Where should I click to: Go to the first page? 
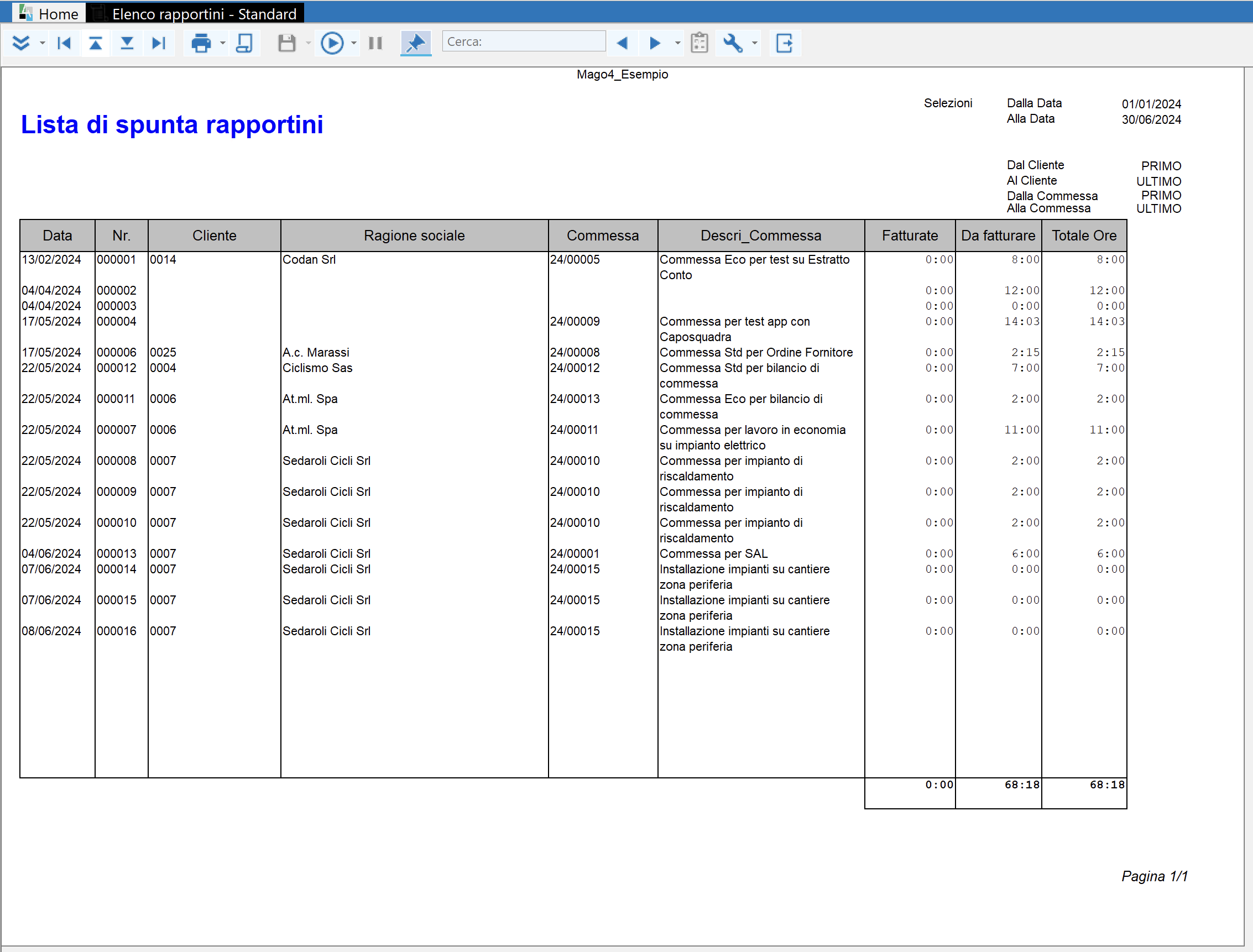tap(64, 43)
